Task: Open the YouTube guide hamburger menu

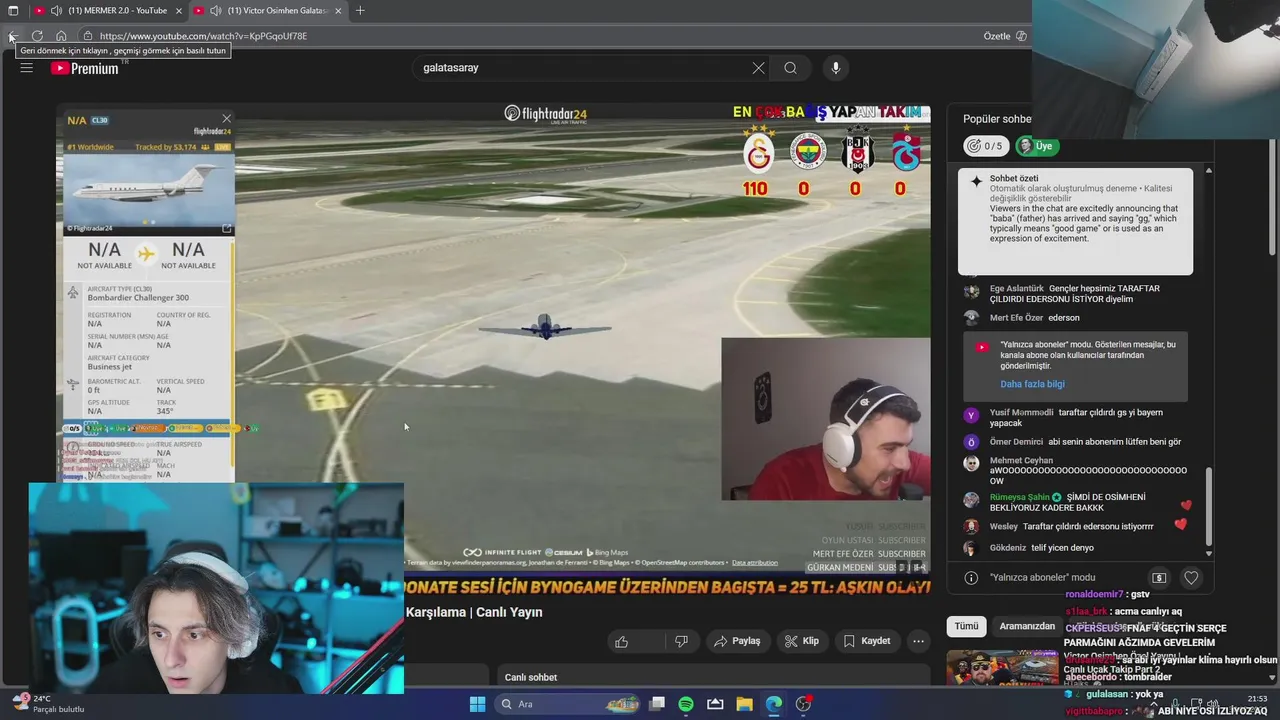Action: pyautogui.click(x=27, y=68)
